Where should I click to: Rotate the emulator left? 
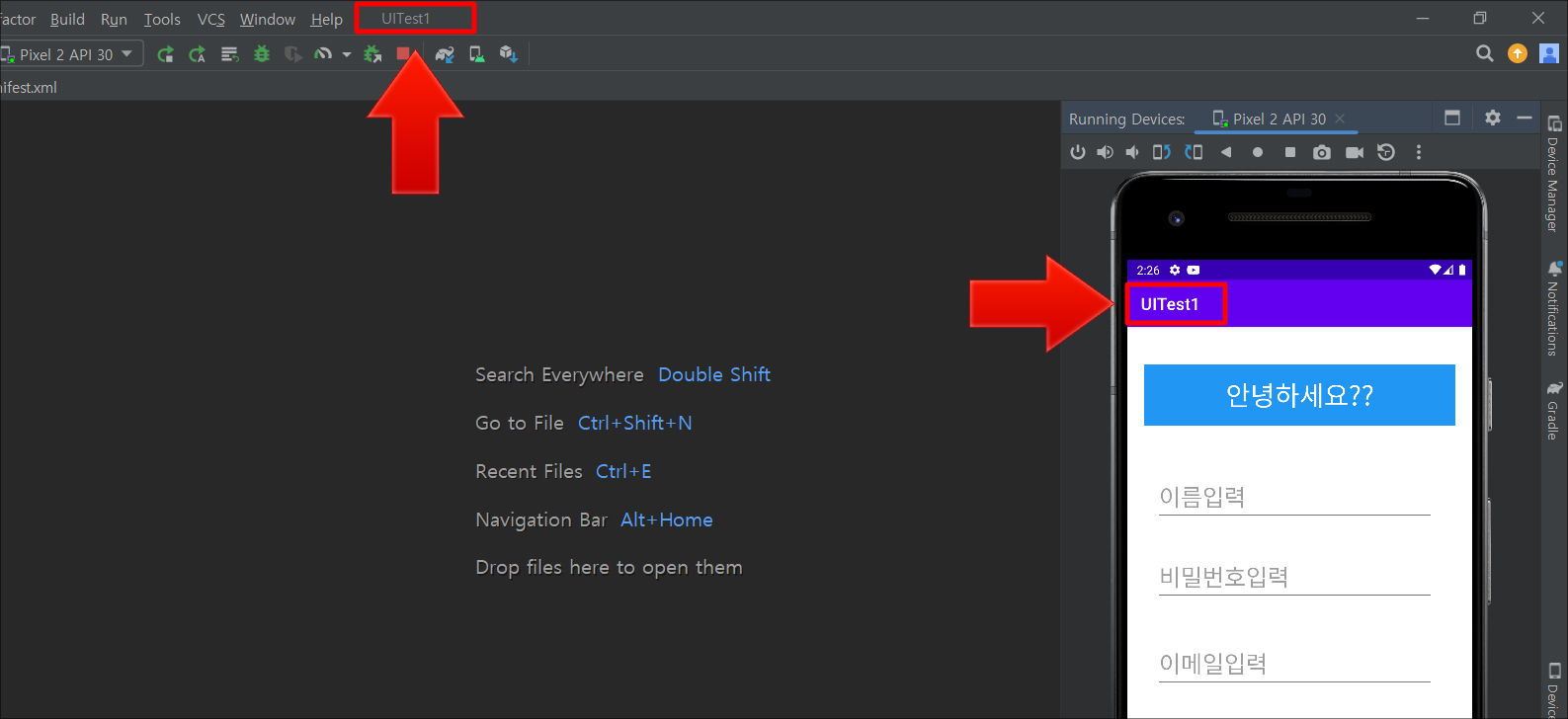(x=1162, y=152)
